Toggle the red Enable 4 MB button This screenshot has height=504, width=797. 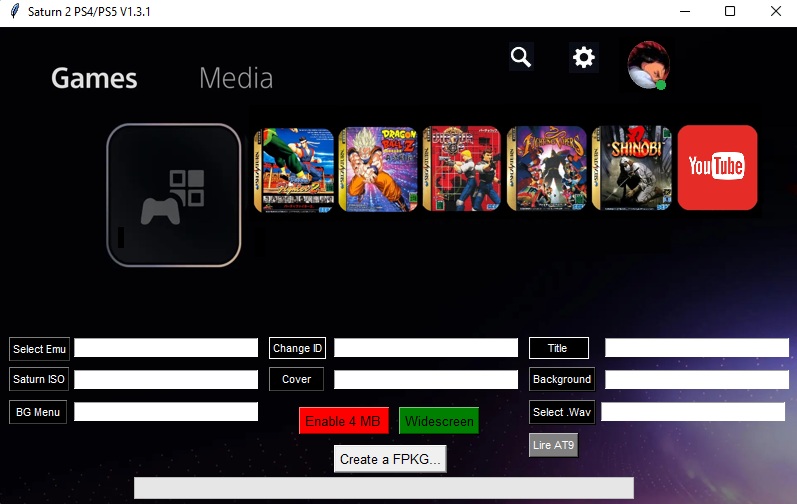pyautogui.click(x=343, y=421)
